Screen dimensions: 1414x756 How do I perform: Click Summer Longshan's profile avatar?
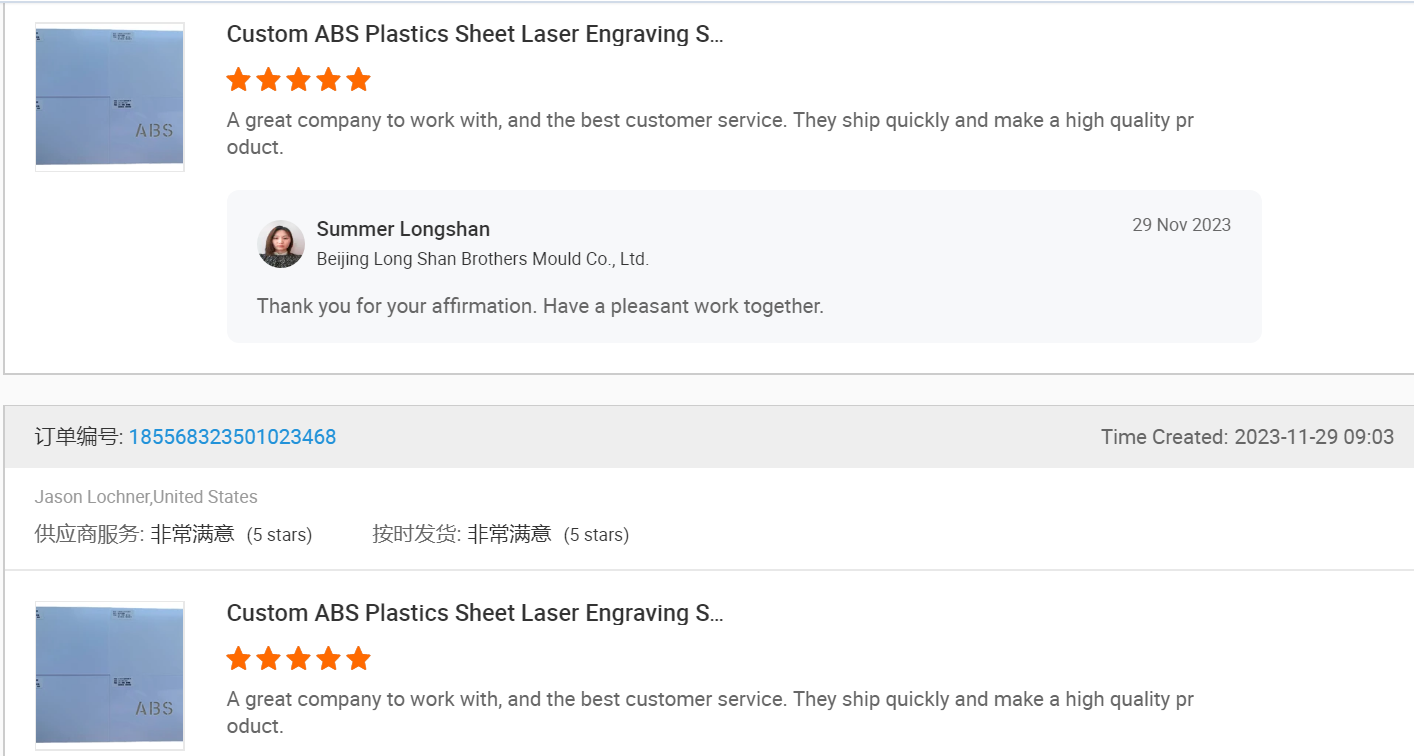(x=281, y=244)
